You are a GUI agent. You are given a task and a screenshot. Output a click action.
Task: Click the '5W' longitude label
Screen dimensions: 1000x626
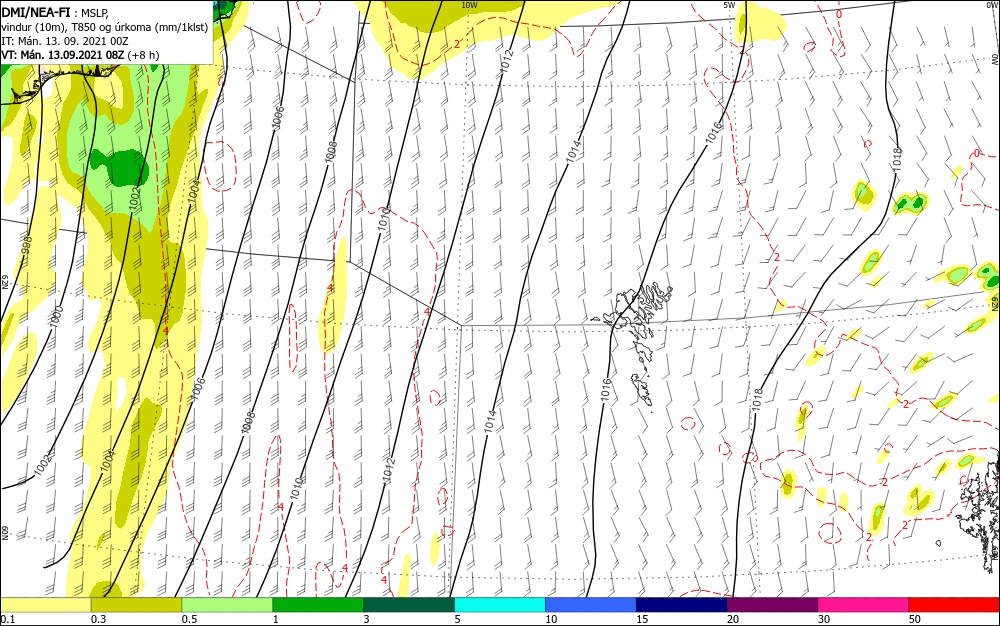(x=728, y=5)
